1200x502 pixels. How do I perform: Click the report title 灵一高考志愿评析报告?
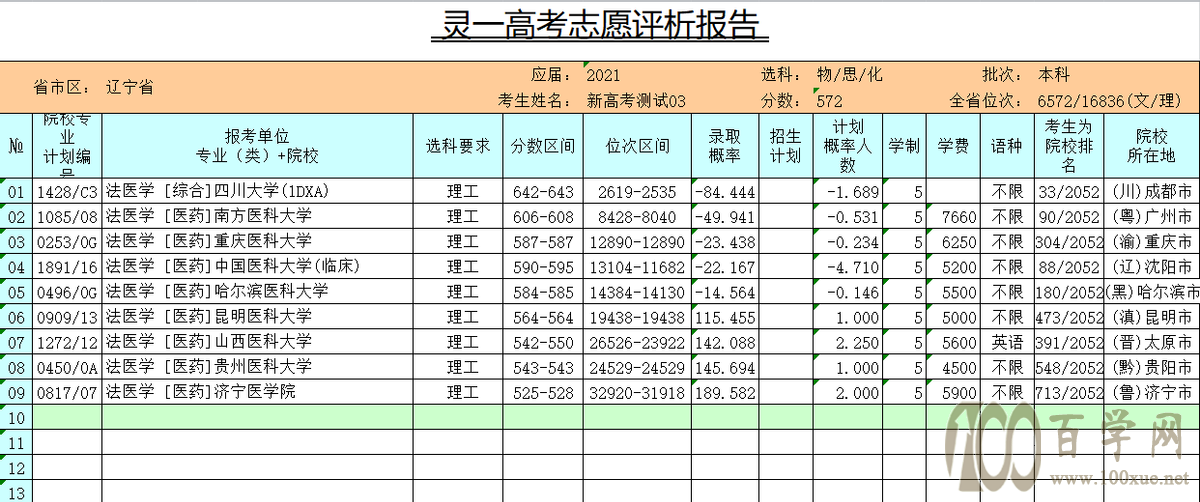point(599,25)
